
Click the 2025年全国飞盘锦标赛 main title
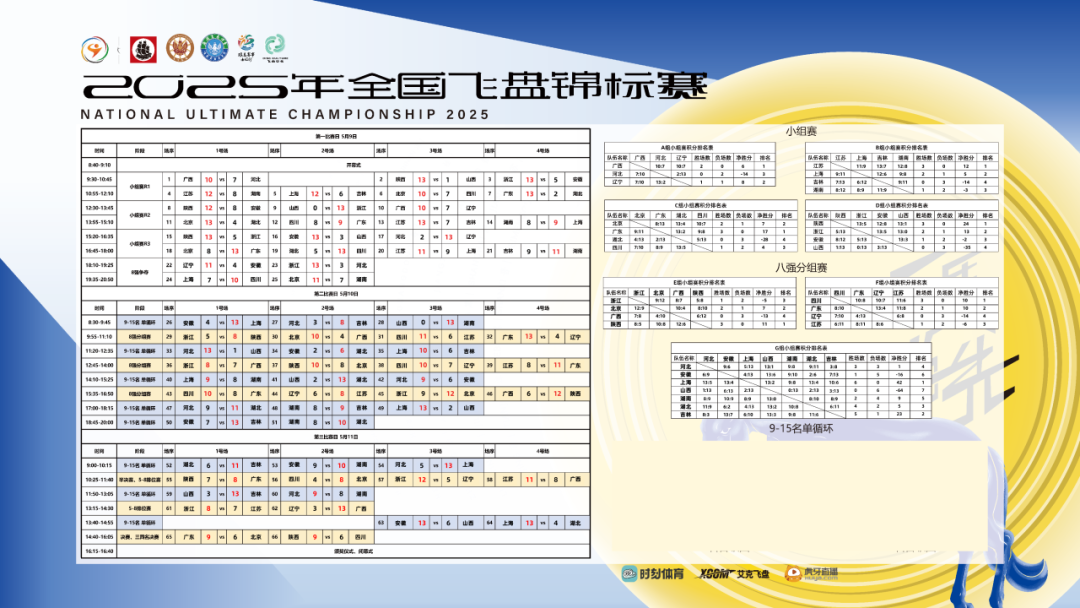tap(395, 86)
